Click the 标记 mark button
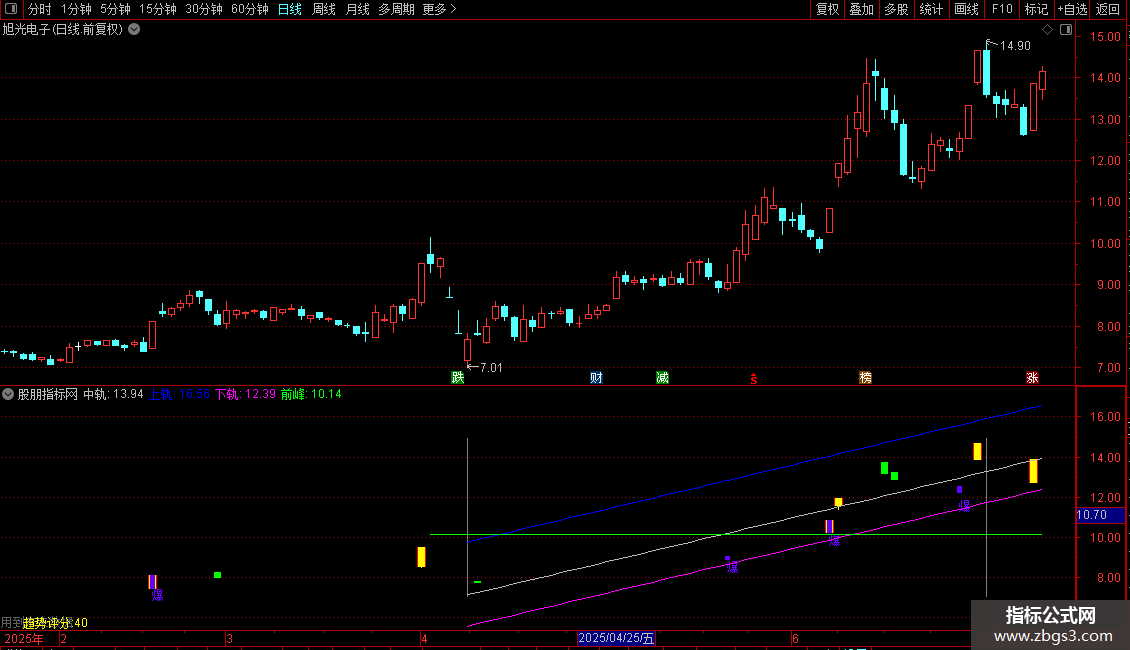 click(x=1036, y=9)
